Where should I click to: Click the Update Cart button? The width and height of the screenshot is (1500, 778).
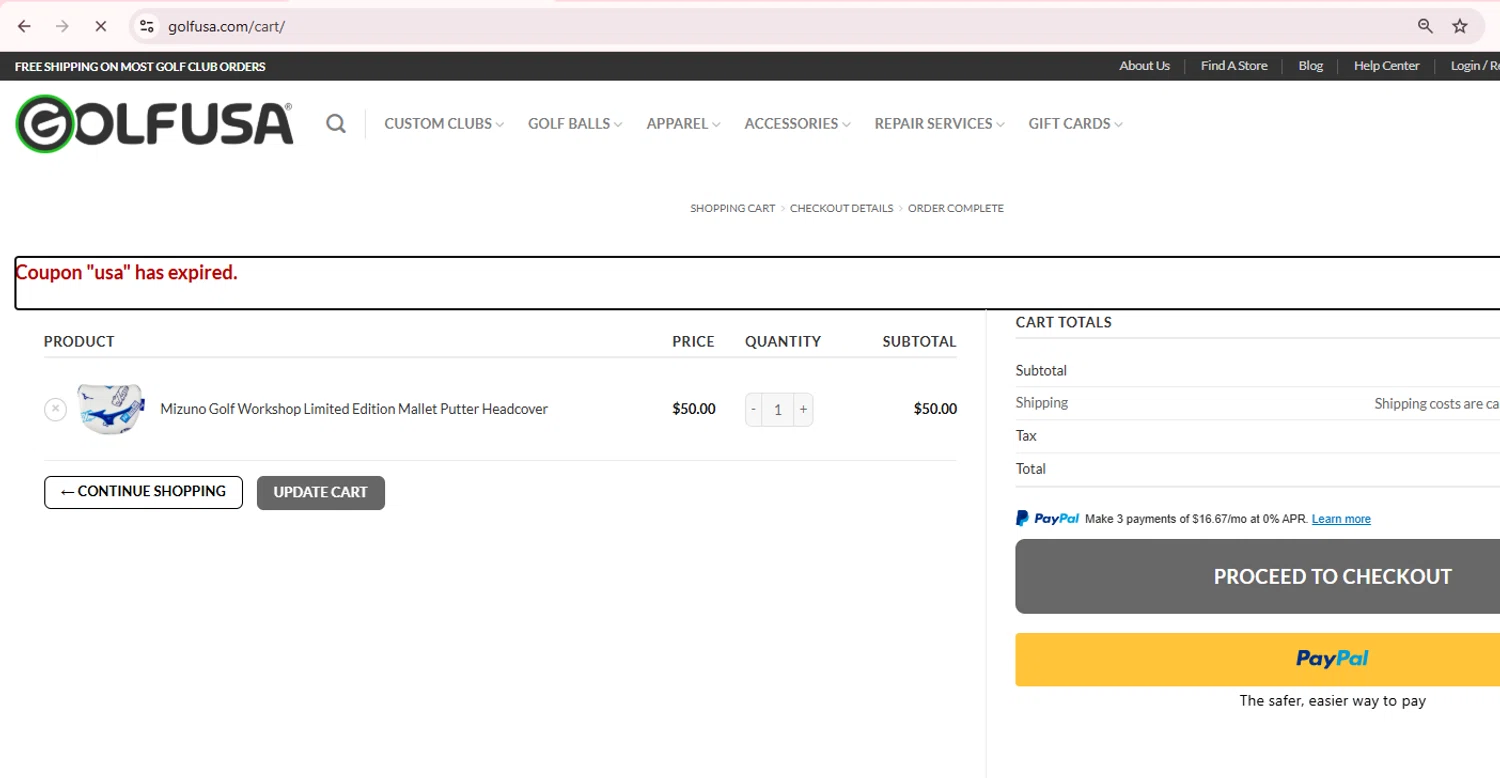pyautogui.click(x=320, y=492)
